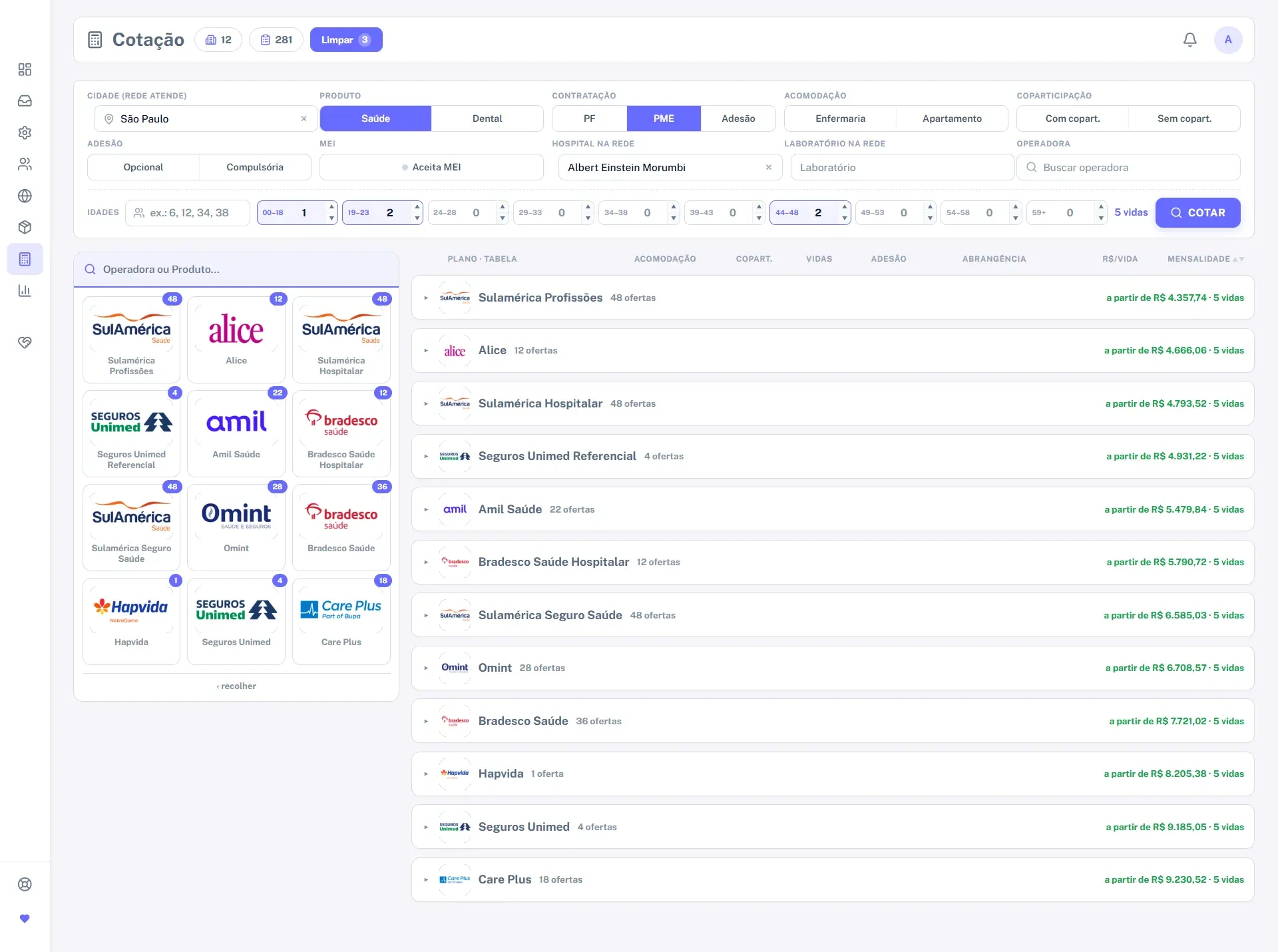Expand the Seguros Unimed Referencial row
The width and height of the screenshot is (1278, 952).
point(833,456)
